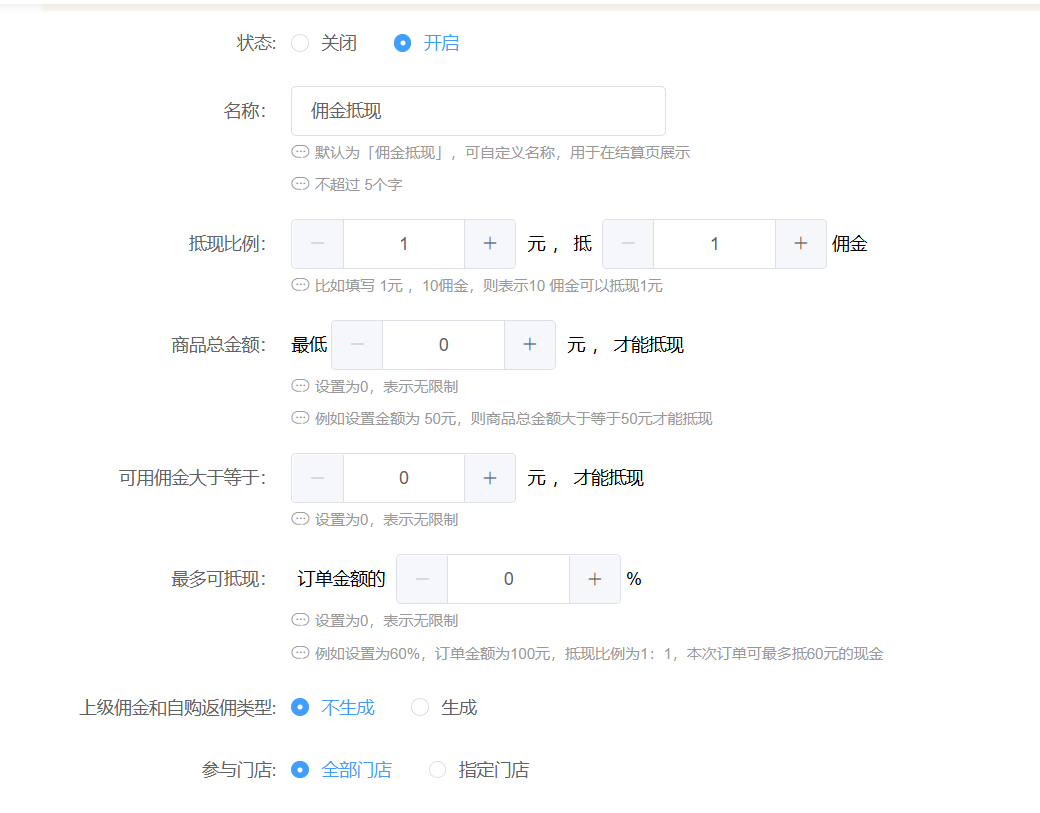Increase the 抵现比例 commission value with plus
The width and height of the screenshot is (1040, 813).
pyautogui.click(x=801, y=244)
